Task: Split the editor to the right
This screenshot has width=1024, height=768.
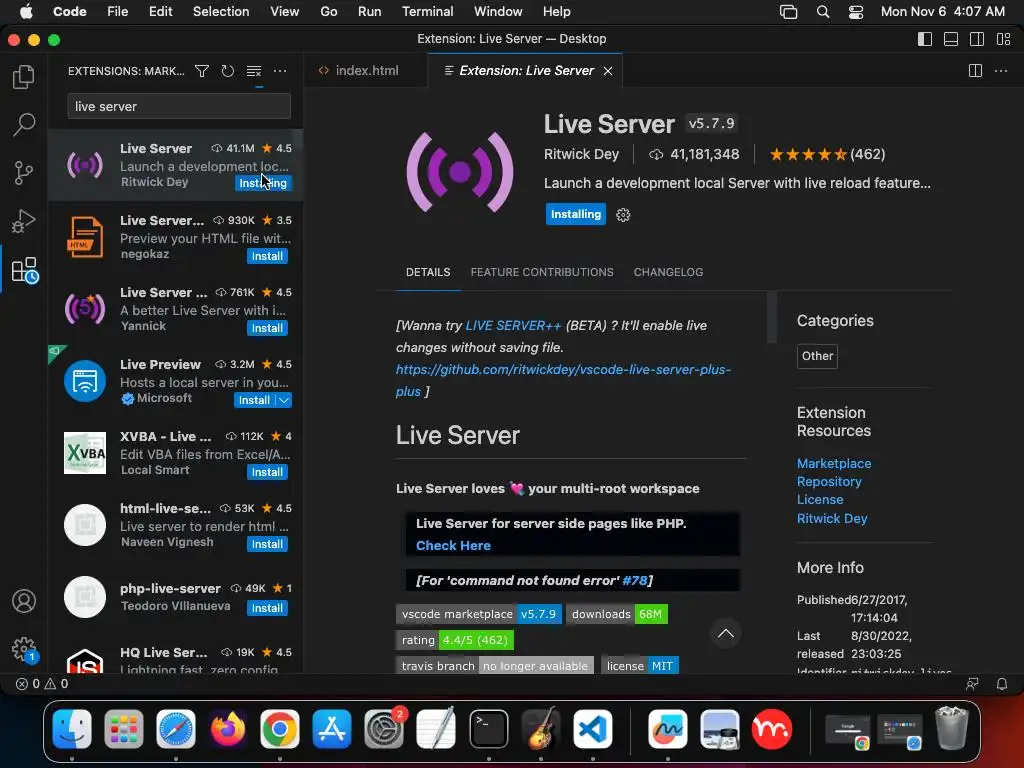Action: click(975, 71)
